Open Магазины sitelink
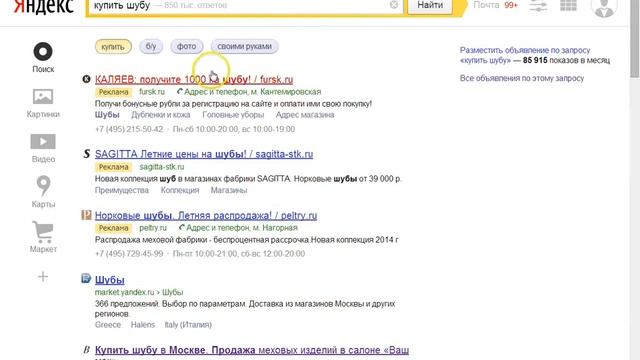Viewport: 640px width, 360px height. (229, 190)
